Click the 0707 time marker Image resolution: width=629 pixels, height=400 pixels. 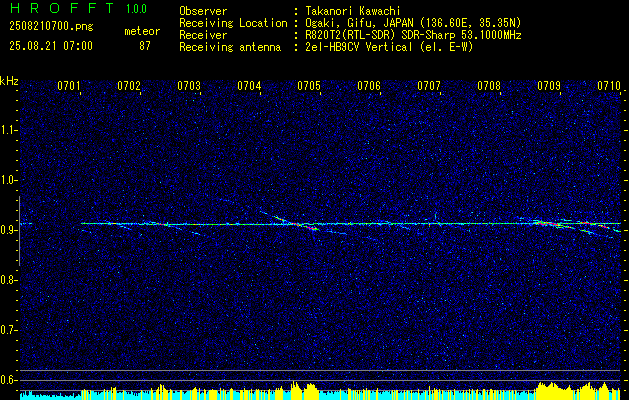coord(429,86)
